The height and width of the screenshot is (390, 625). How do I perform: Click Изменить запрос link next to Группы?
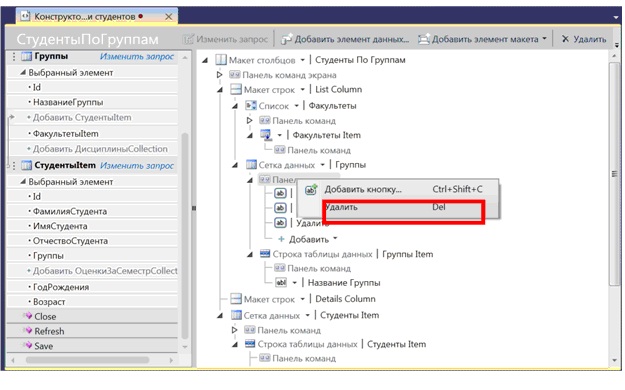pyautogui.click(x=137, y=57)
